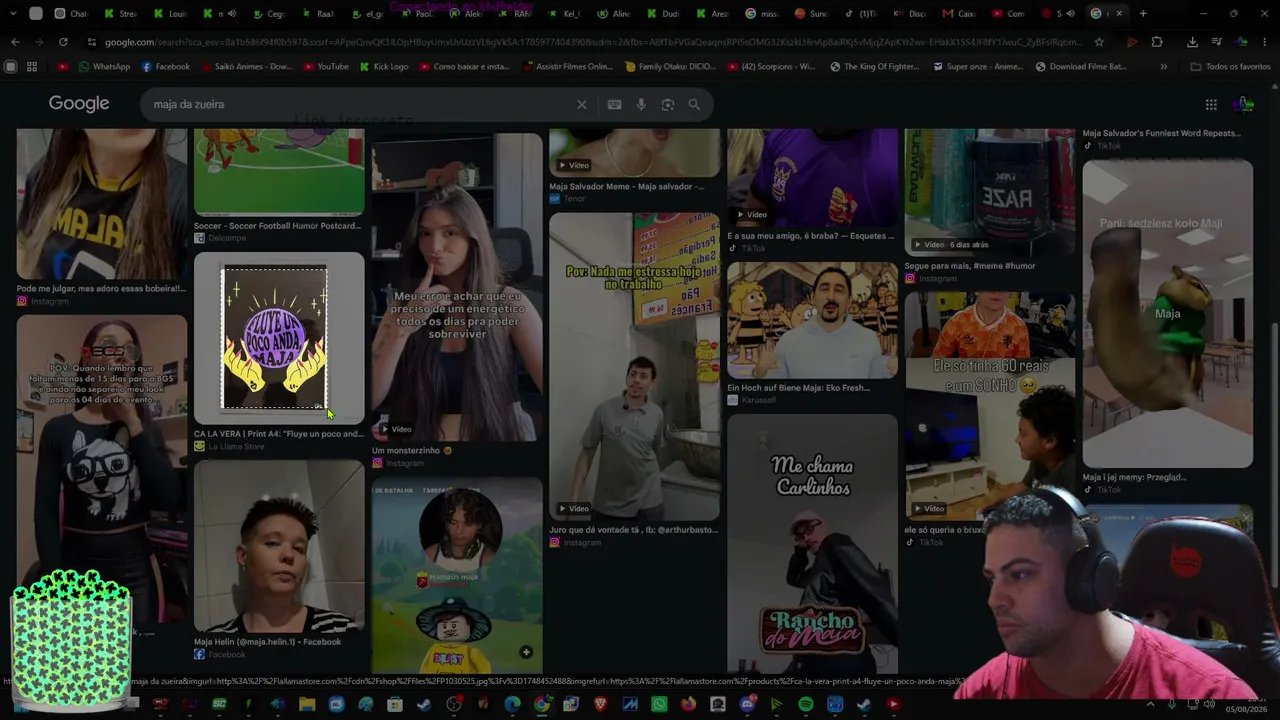
Task: Open the Fluye un poco anda maja print image
Action: click(x=279, y=338)
